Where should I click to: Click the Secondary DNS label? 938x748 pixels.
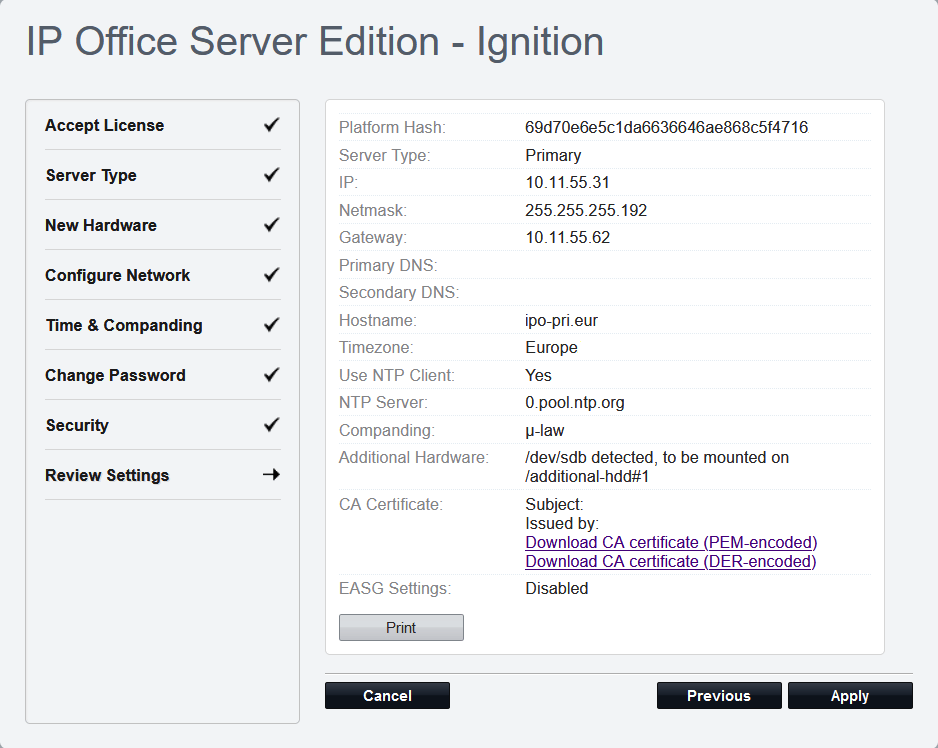pyautogui.click(x=399, y=293)
